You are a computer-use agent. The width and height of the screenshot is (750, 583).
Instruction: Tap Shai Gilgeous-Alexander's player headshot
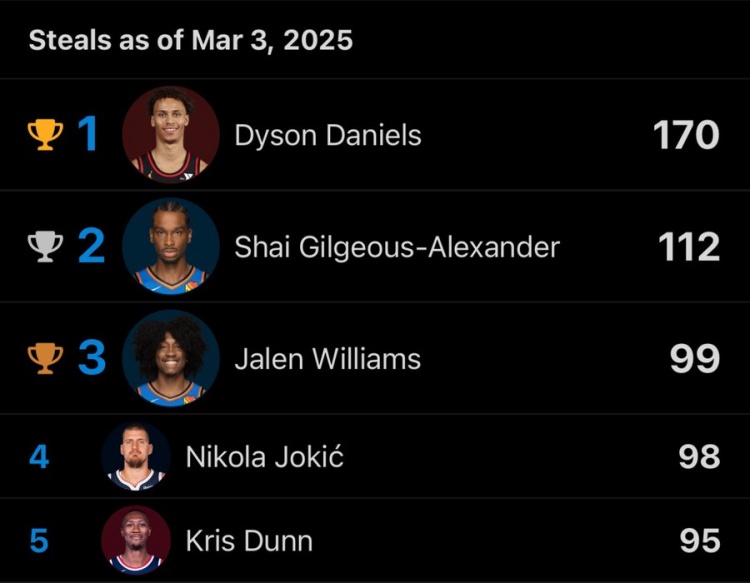(x=171, y=246)
